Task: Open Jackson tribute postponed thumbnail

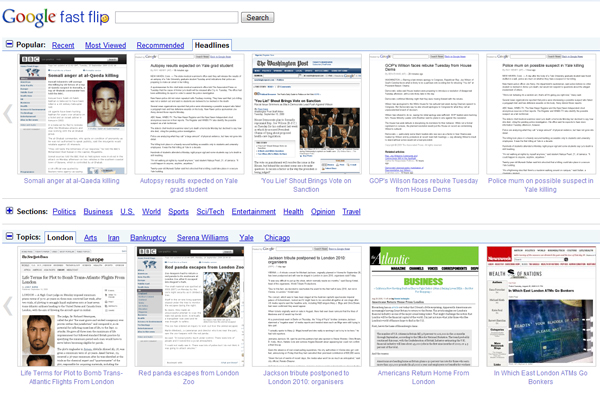Action: [307, 306]
